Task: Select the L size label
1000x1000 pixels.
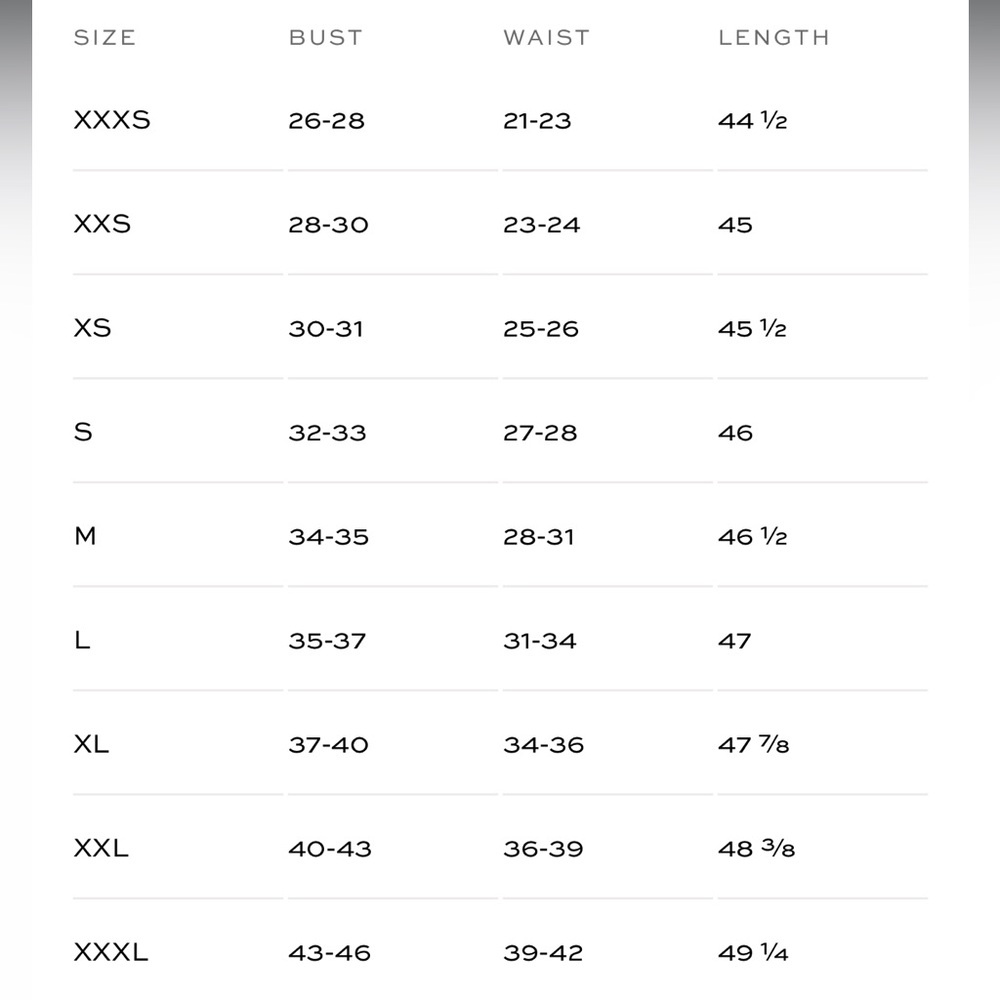Action: (x=82, y=640)
